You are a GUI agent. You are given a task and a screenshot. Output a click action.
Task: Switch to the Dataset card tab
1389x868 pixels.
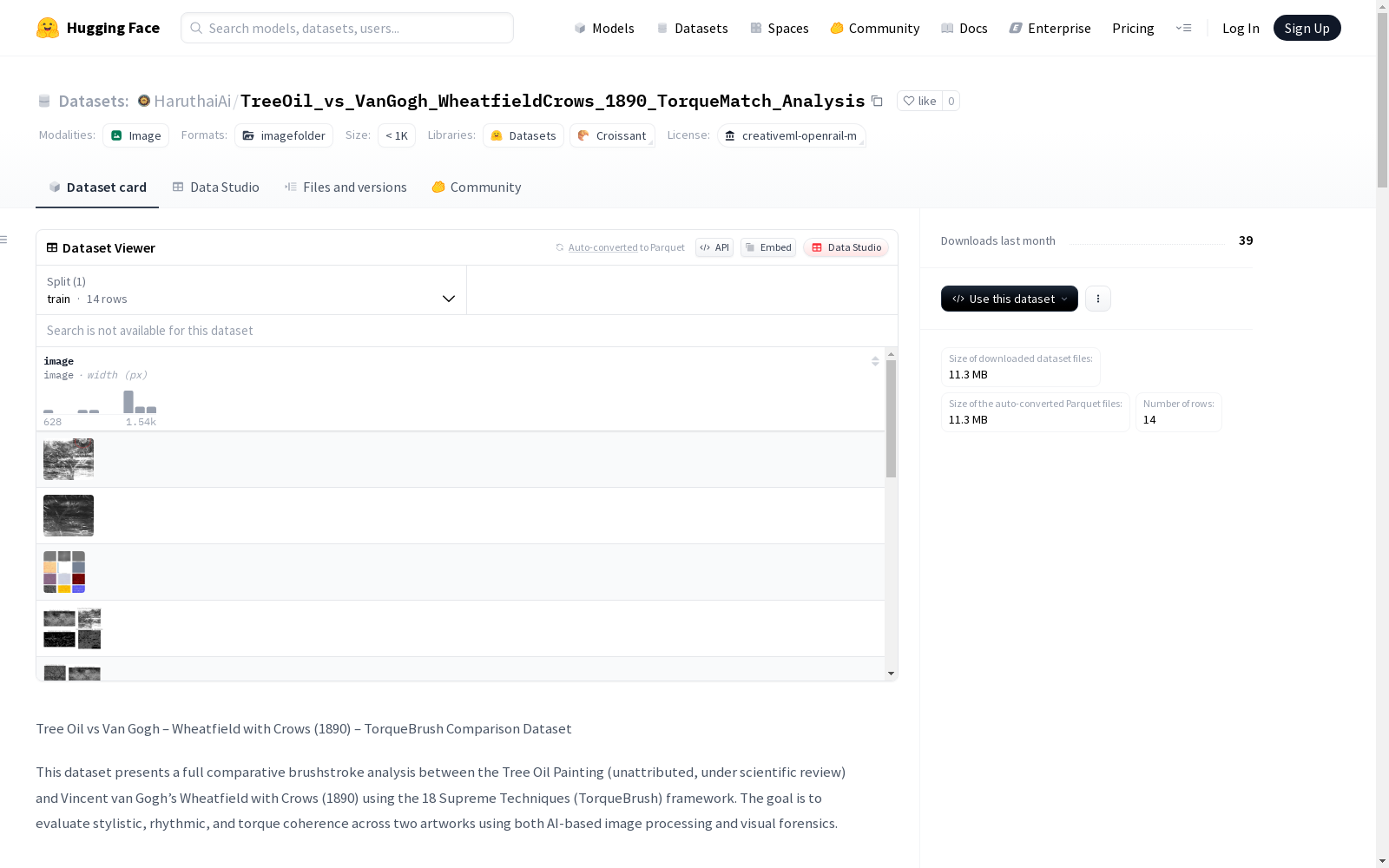(x=97, y=187)
